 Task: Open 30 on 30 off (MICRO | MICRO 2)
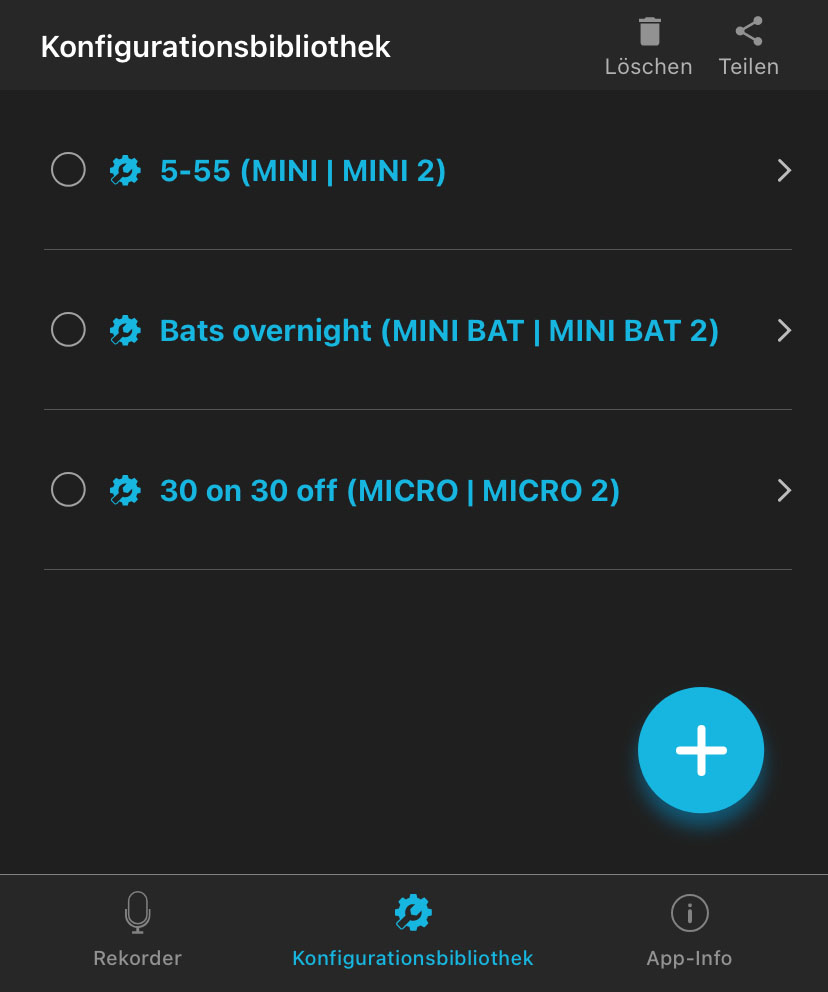(x=390, y=490)
